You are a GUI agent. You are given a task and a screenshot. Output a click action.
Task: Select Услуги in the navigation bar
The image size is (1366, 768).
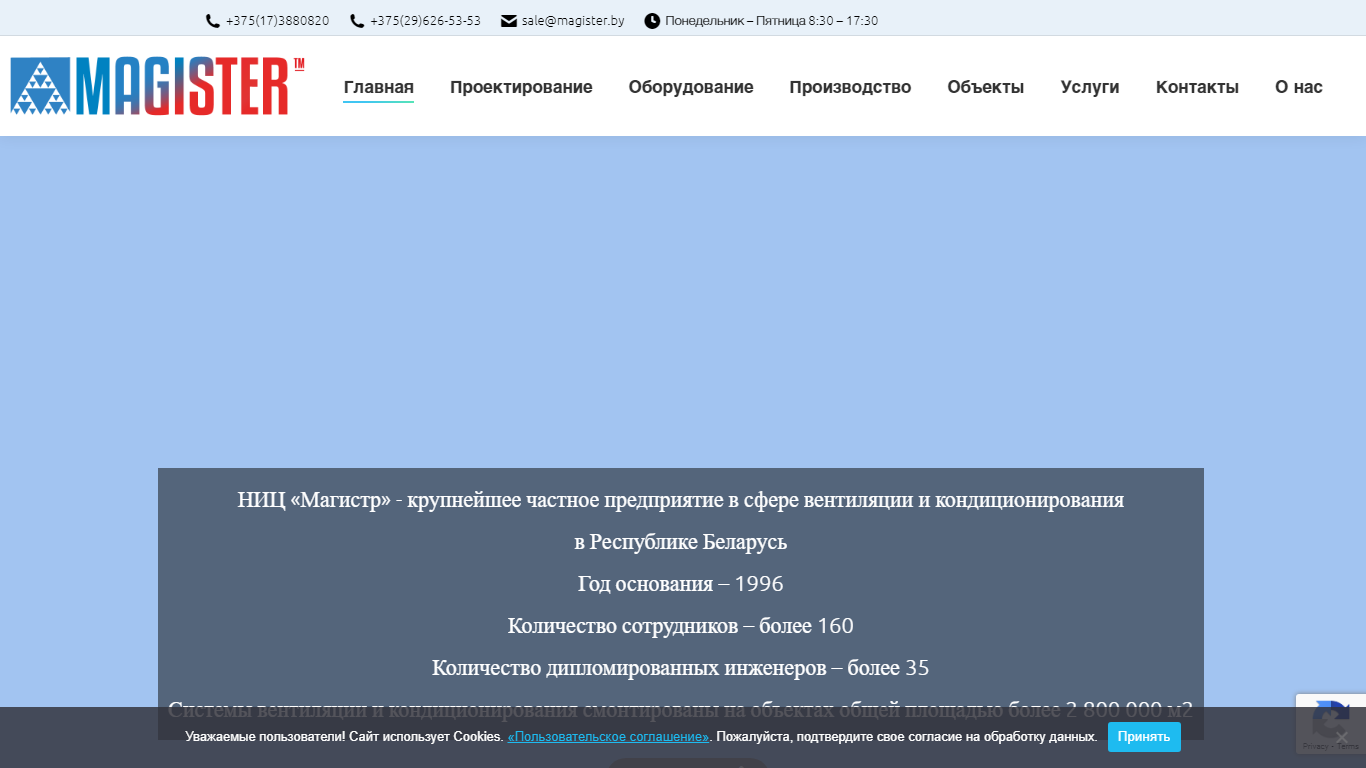click(x=1090, y=87)
